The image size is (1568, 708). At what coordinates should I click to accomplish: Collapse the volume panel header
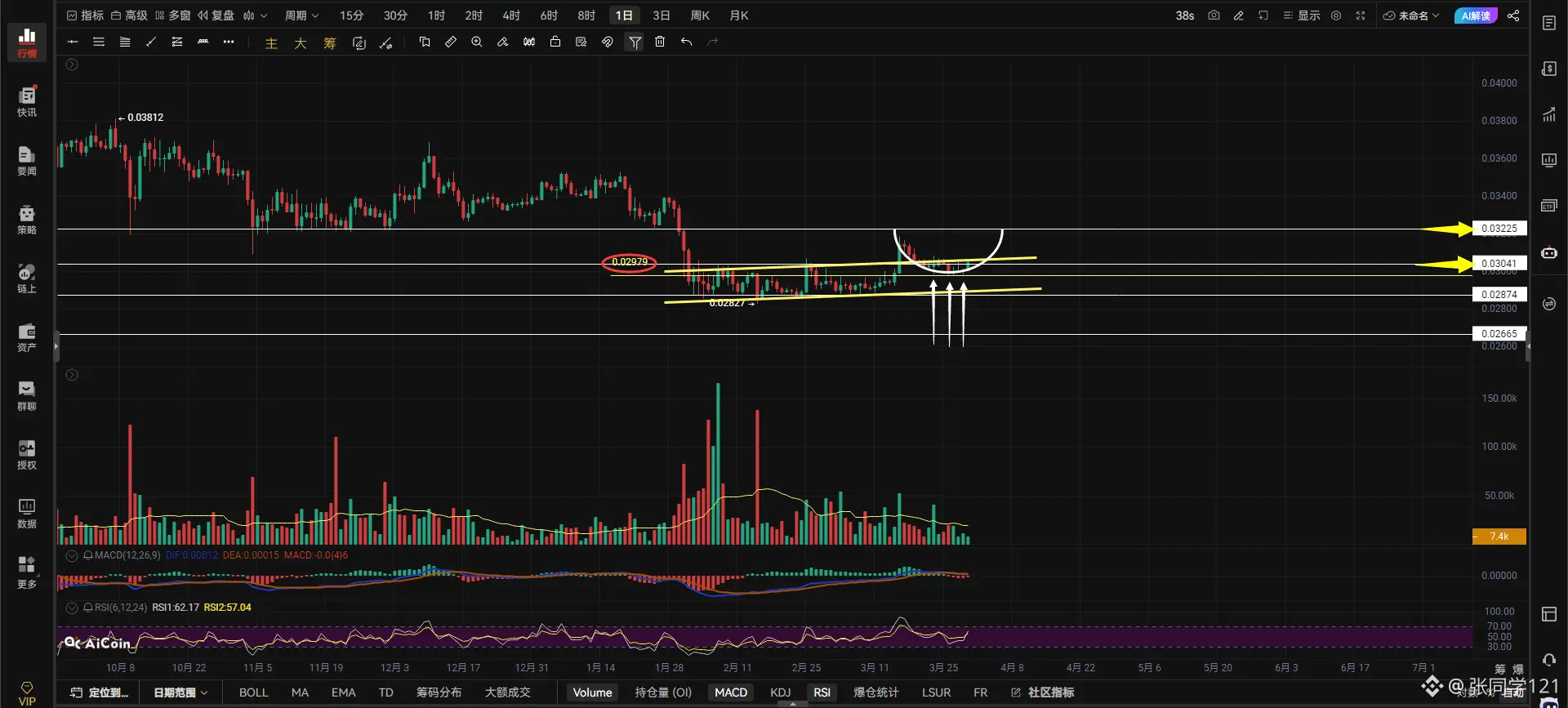[x=72, y=375]
